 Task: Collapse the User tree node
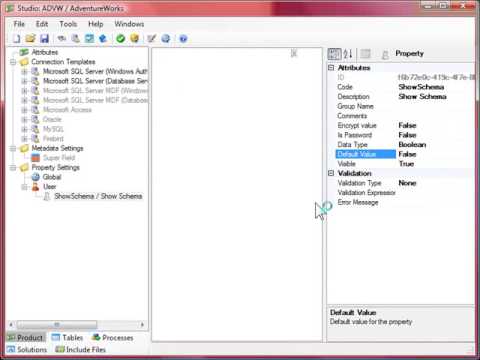pos(24,187)
